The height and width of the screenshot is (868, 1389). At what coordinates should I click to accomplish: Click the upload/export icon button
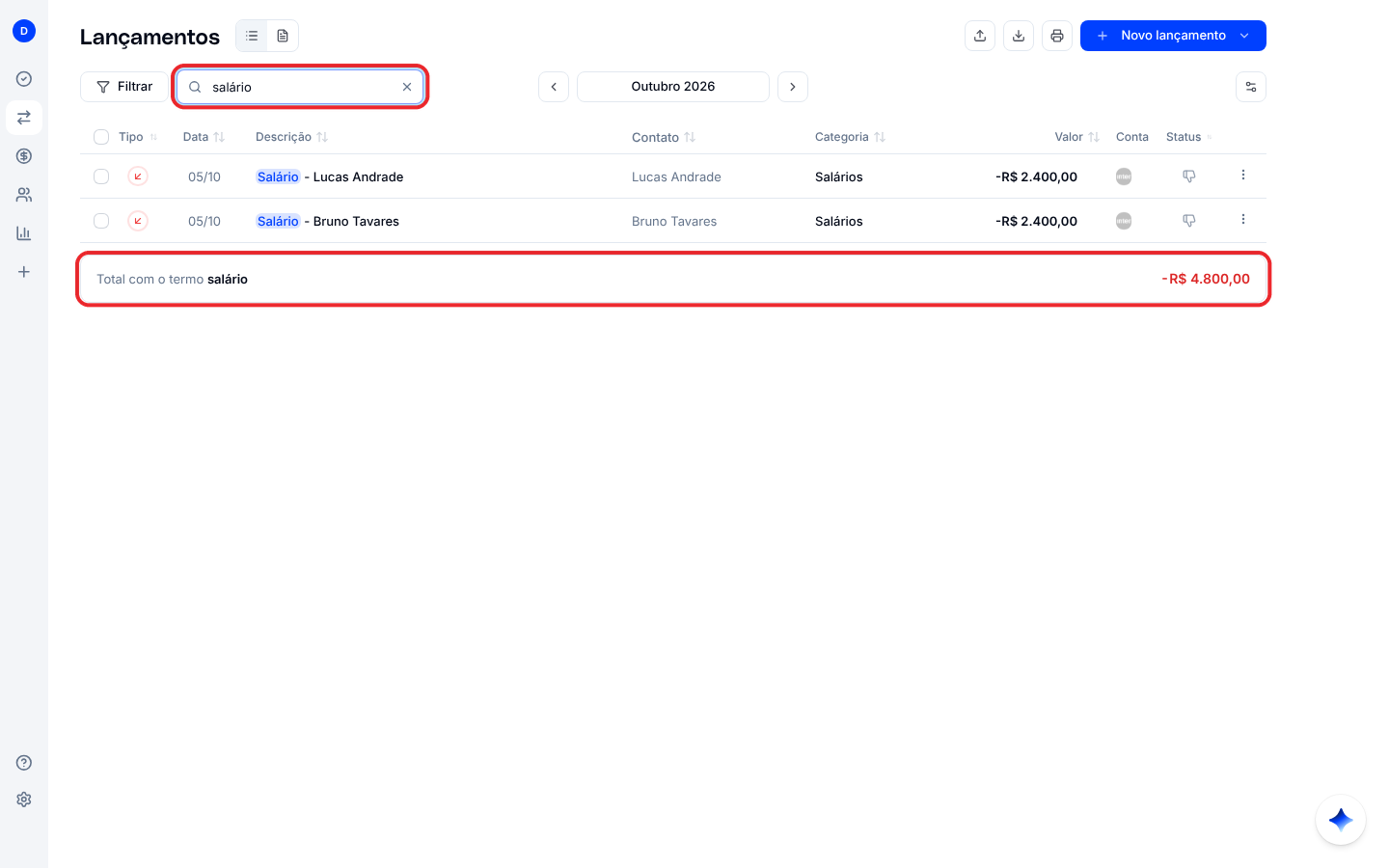point(980,36)
